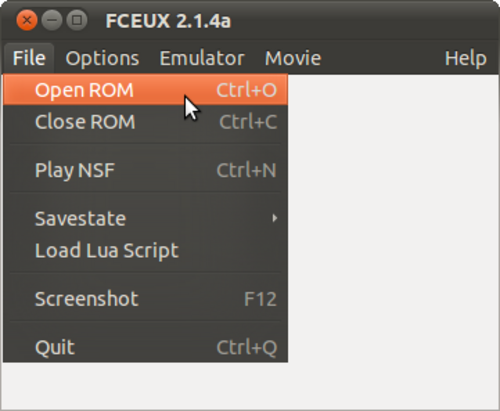Screen dimensions: 500x411
Task: Click the FCEUX 2.1.4a title bar text
Action: pos(168,21)
